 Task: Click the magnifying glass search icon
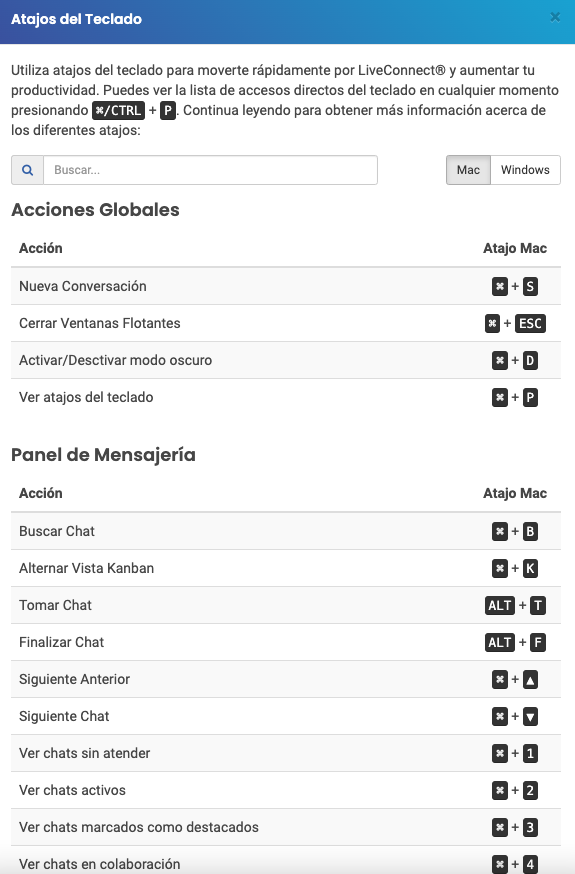click(27, 170)
